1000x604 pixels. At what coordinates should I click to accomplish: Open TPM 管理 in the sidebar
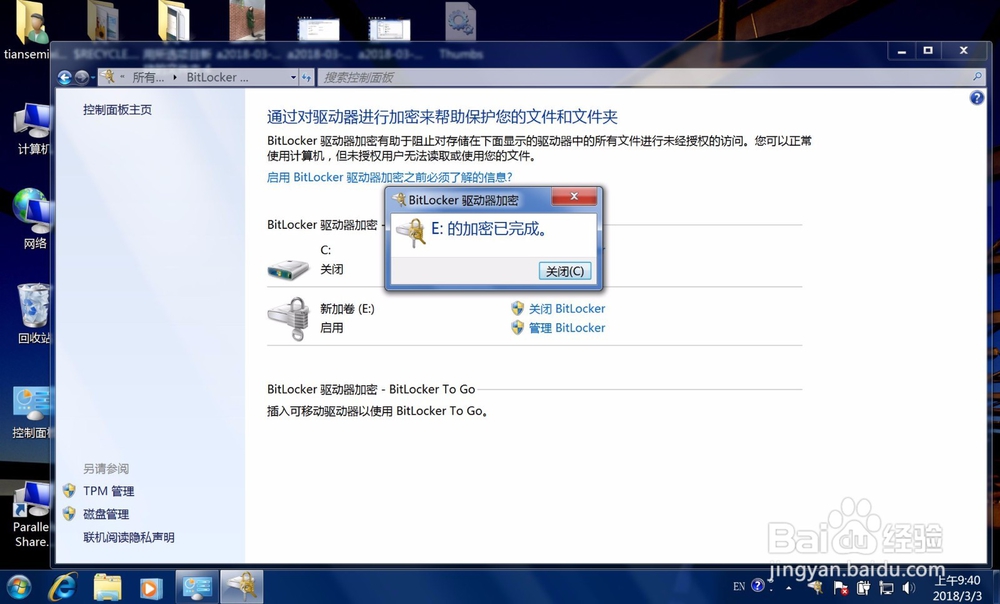[x=108, y=491]
